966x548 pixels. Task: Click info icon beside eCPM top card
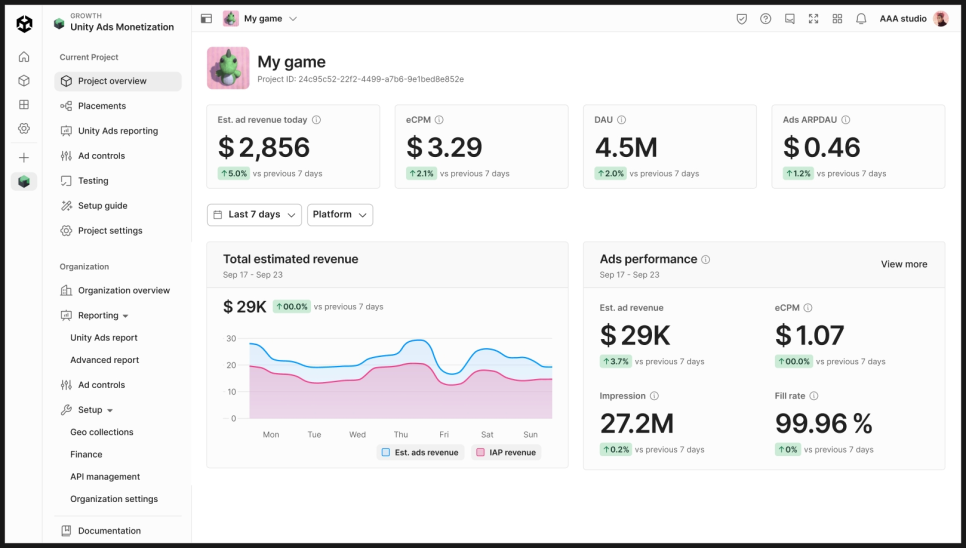pyautogui.click(x=439, y=120)
